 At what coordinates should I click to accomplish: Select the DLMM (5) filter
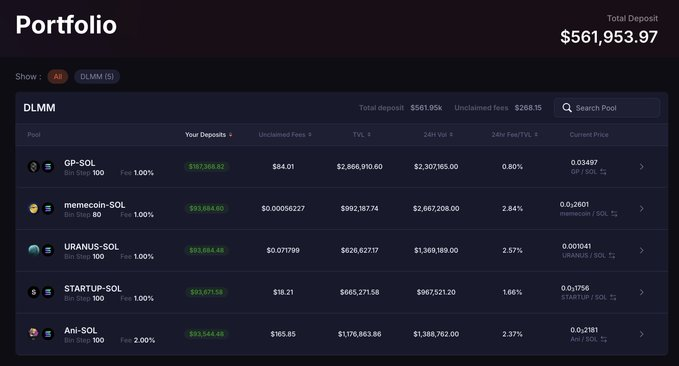pyautogui.click(x=97, y=77)
